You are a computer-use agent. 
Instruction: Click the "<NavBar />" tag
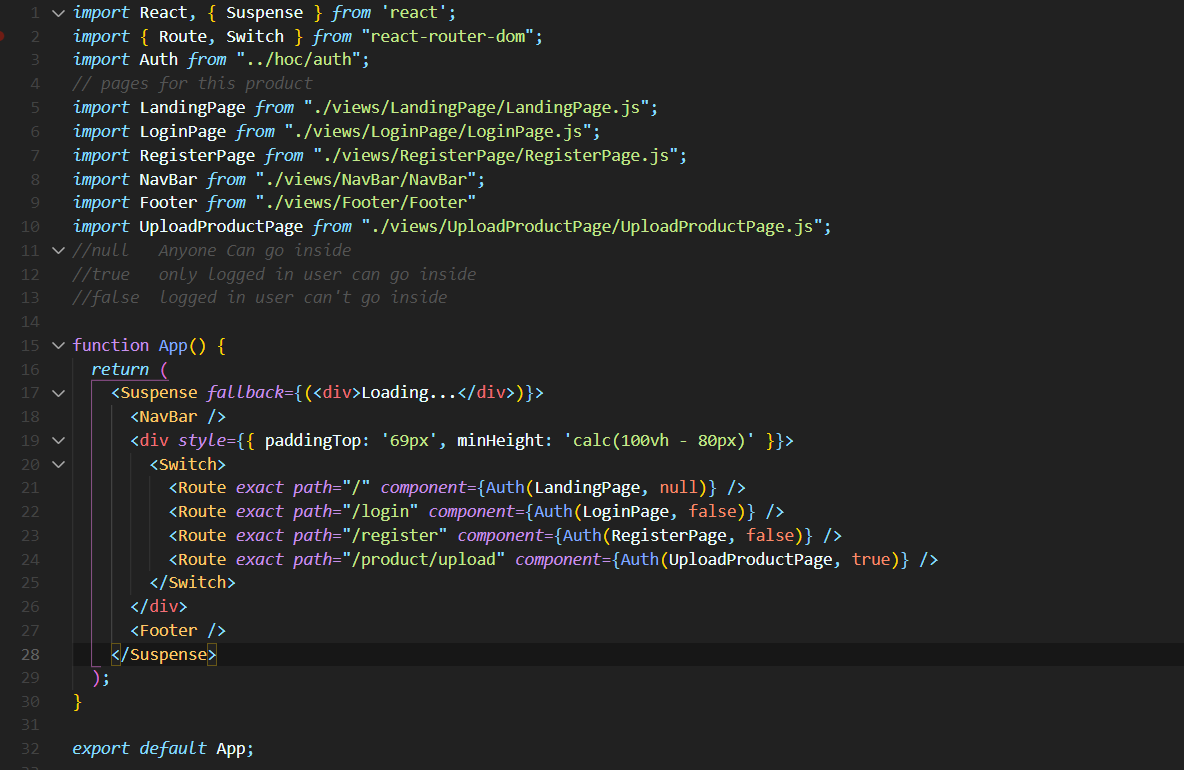pos(177,417)
